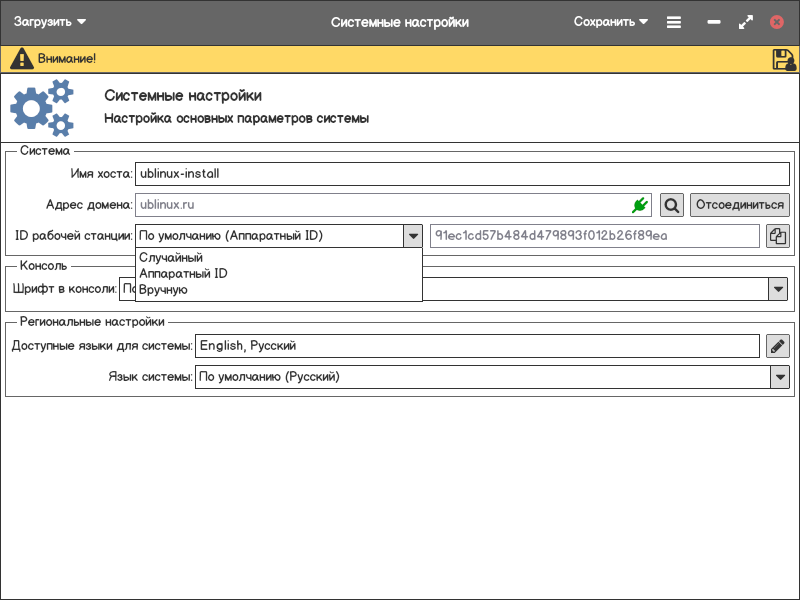Click the green plug connection icon
800x600 pixels.
[x=640, y=205]
